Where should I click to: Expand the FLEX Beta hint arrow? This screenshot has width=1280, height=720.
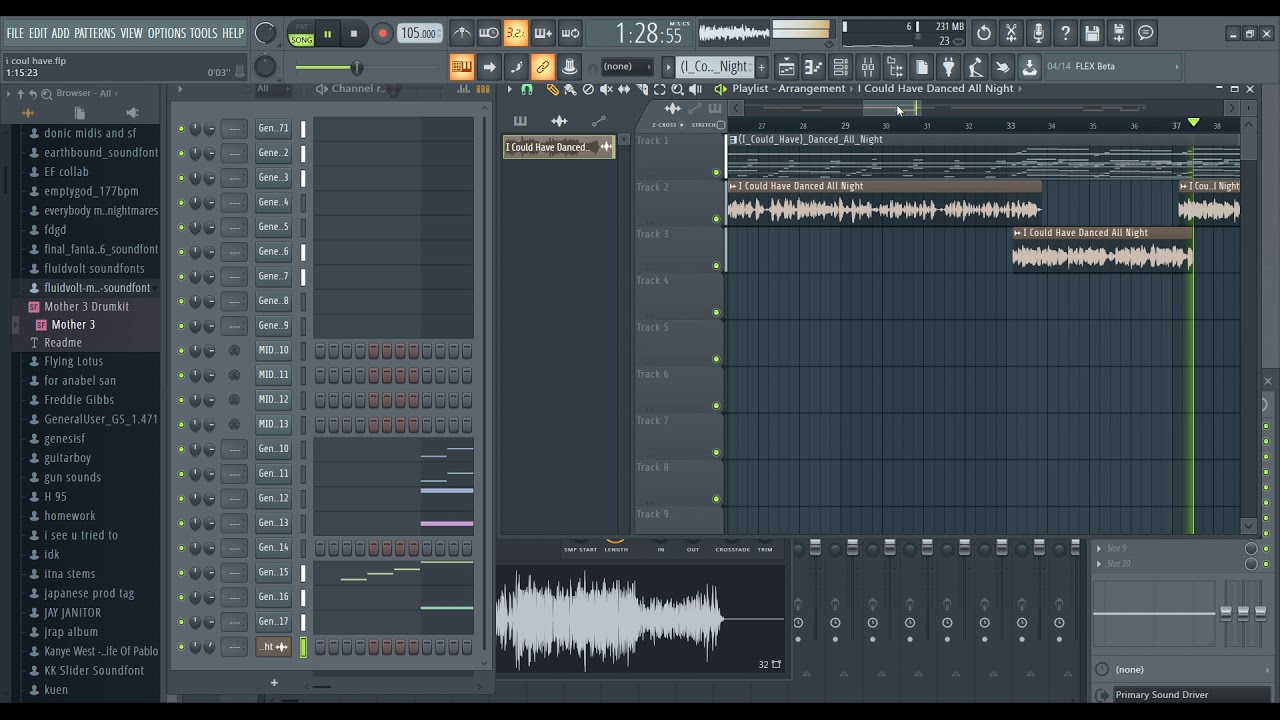[1176, 67]
